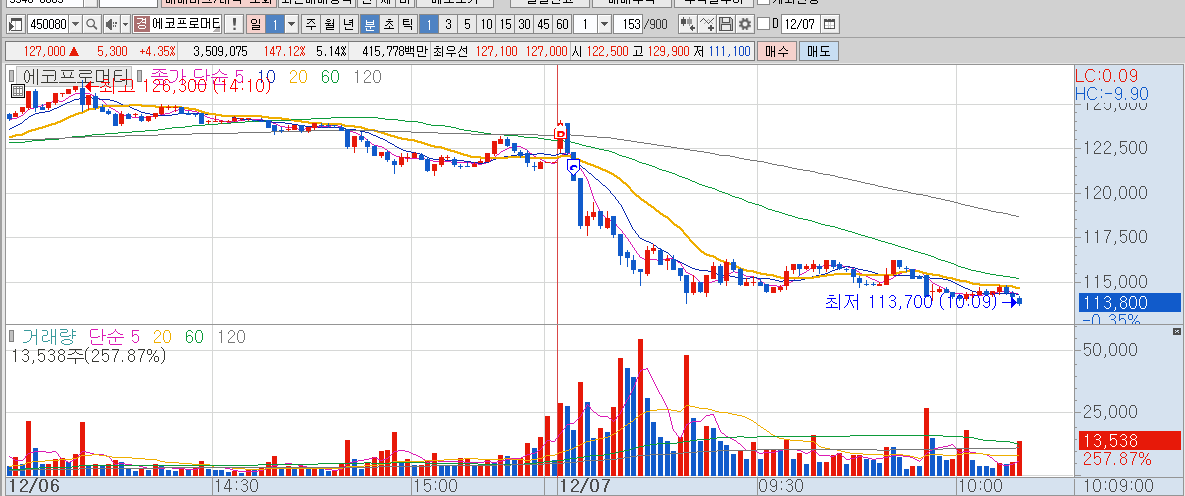This screenshot has height=496, width=1185.
Task: Select 분 minute chart period
Action: tap(370, 24)
